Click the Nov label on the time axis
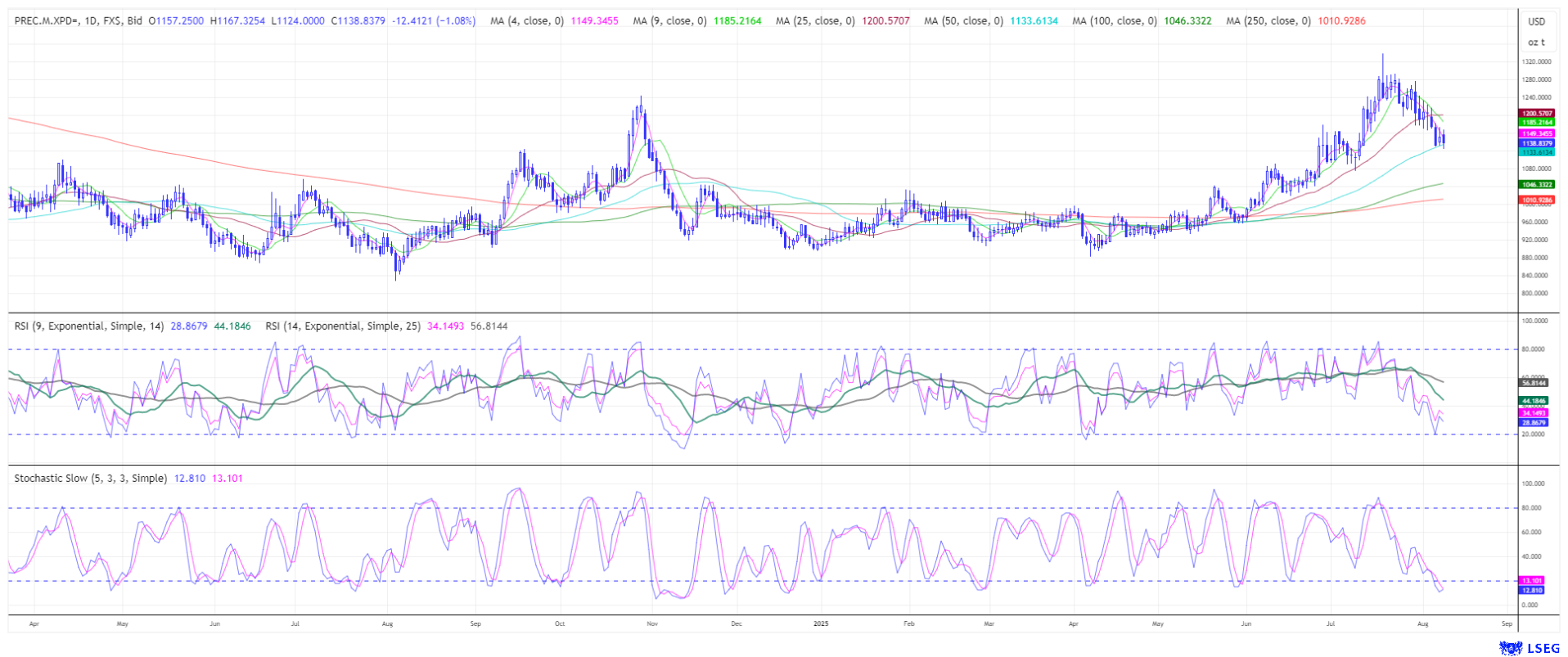Viewport: 1568px width, 657px height. (652, 623)
